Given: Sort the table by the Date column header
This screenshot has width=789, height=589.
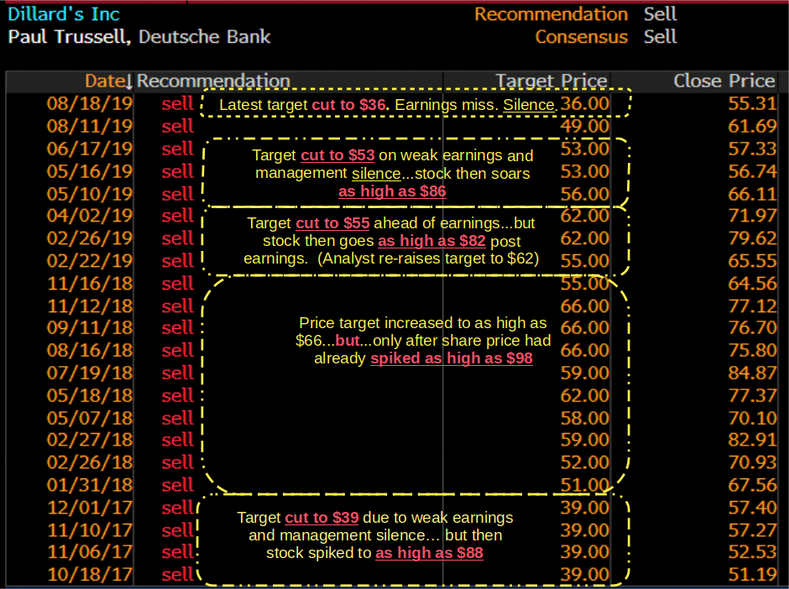Looking at the screenshot, I should 108,81.
